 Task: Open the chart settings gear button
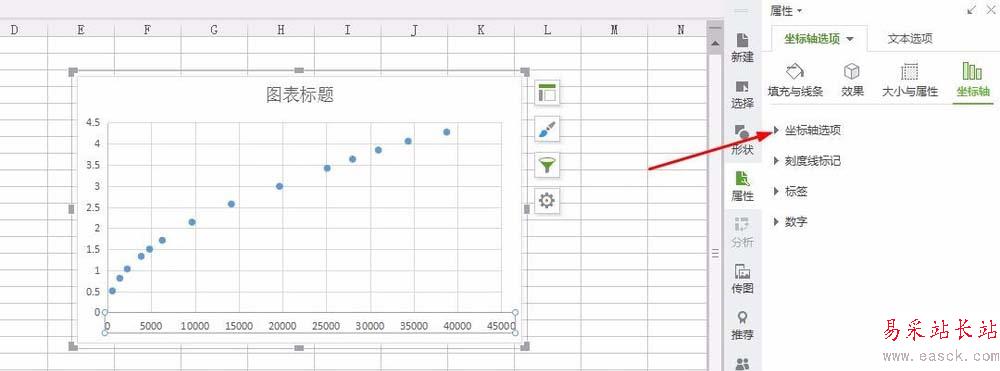click(547, 201)
